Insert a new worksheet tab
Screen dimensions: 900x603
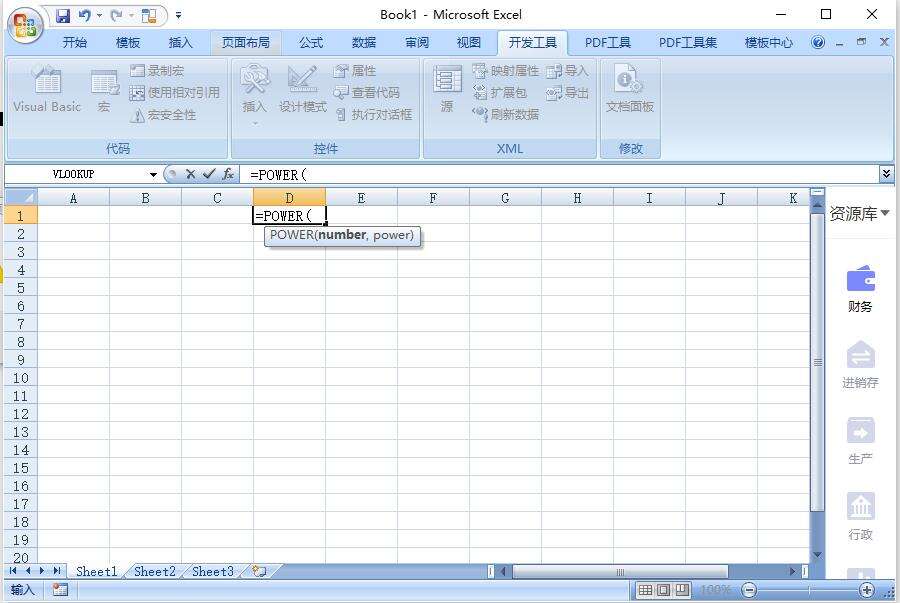tap(259, 571)
